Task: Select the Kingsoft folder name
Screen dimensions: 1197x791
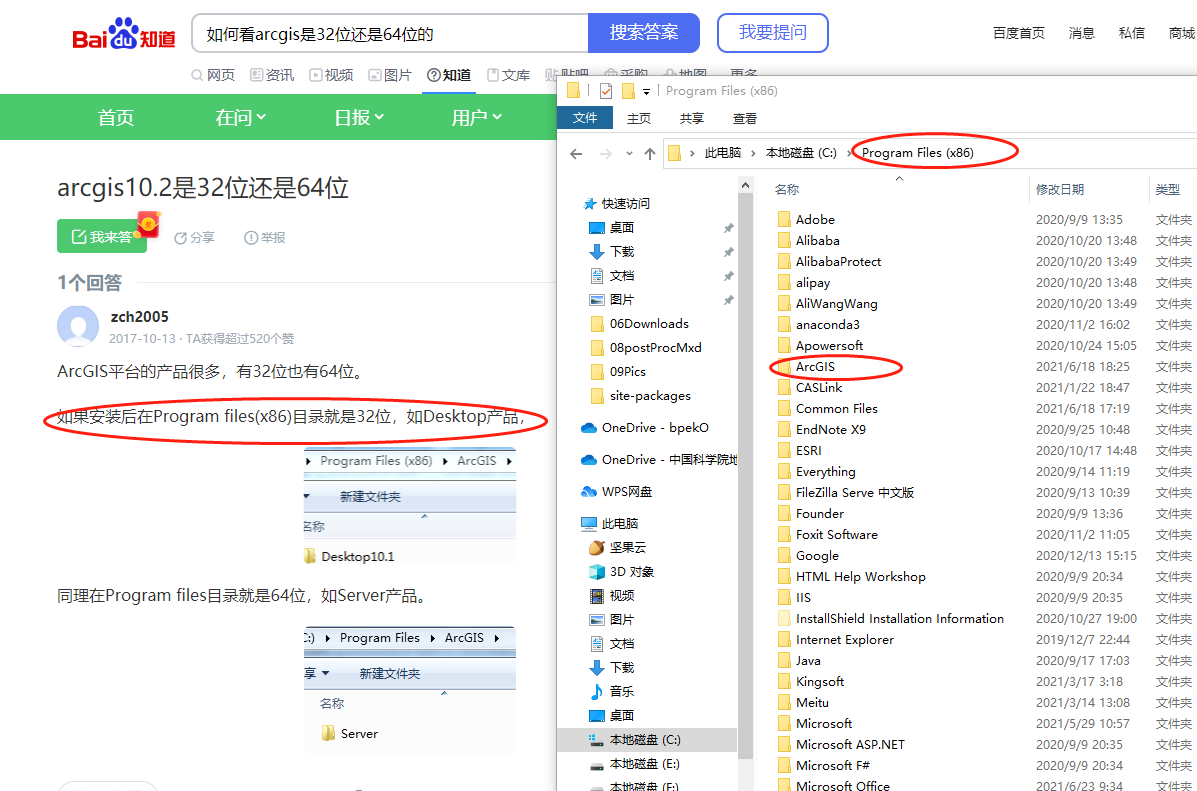Action: coord(820,681)
